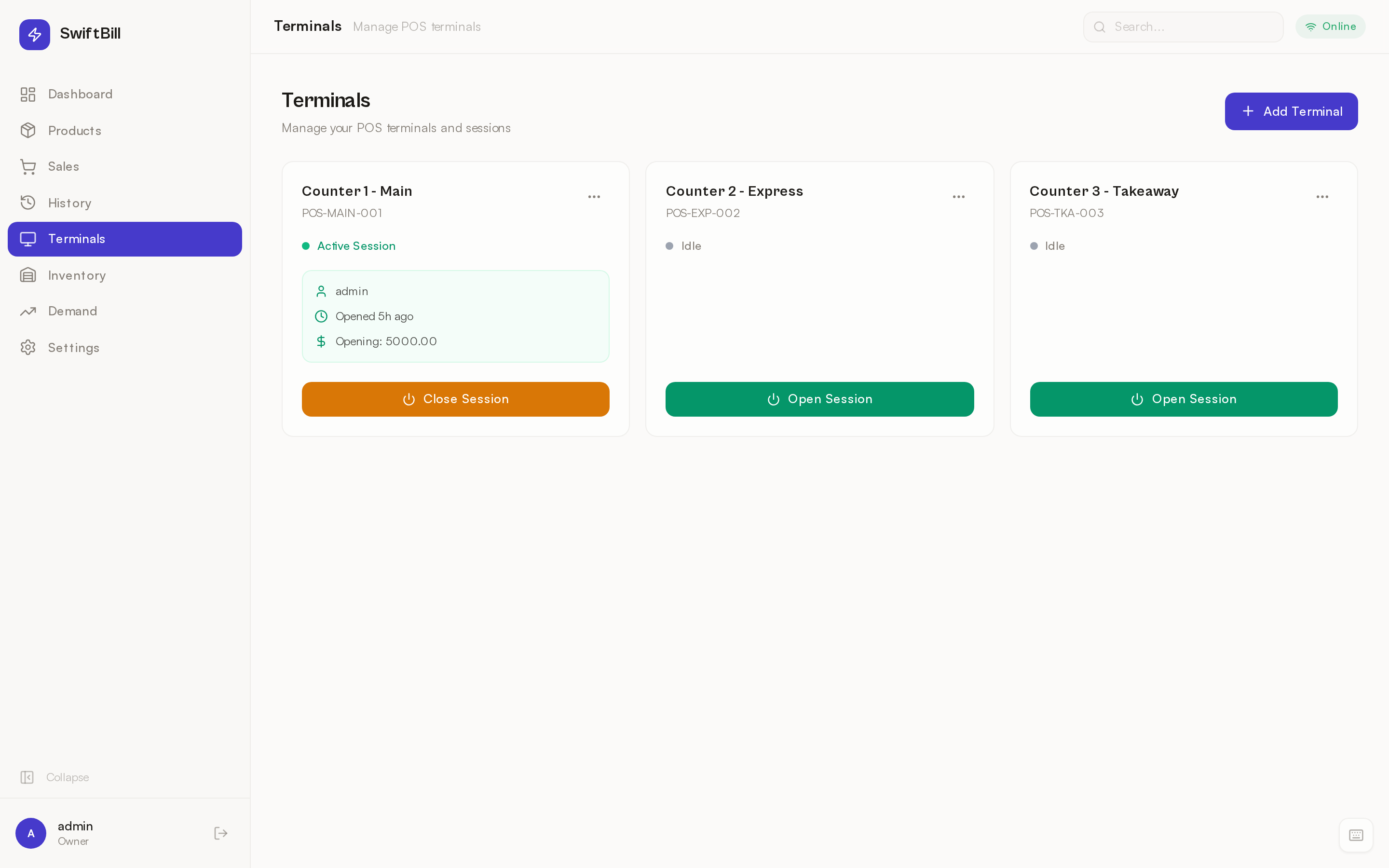1389x868 pixels.
Task: Click the Dashboard grid icon
Action: click(x=27, y=94)
